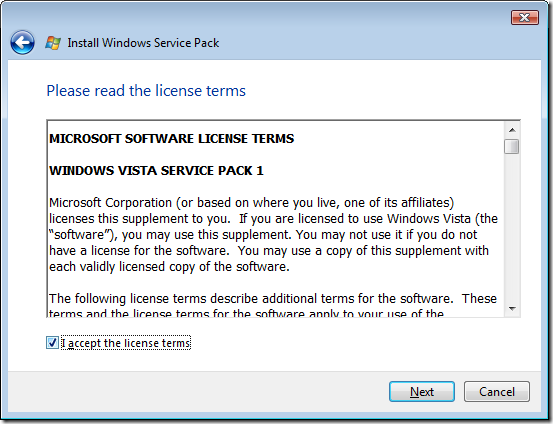553x424 pixels.
Task: Click the line starting 'have a license for the software'
Action: click(x=269, y=251)
